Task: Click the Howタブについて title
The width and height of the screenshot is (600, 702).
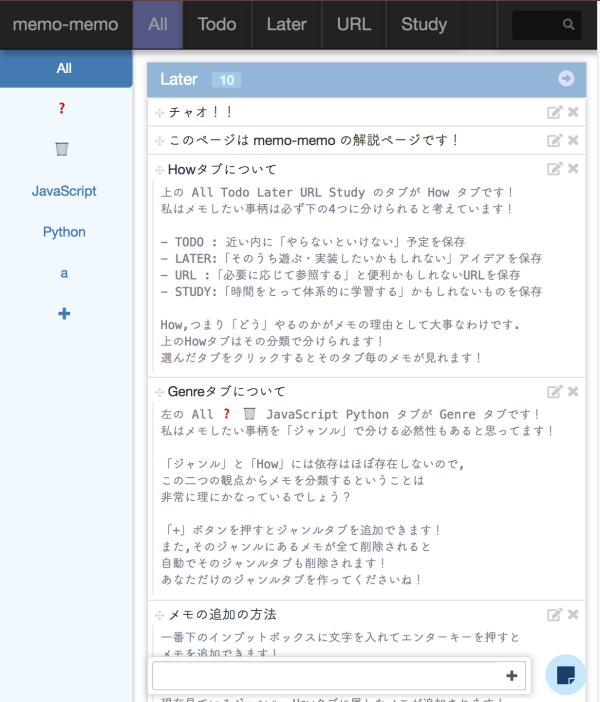Action: pyautogui.click(x=222, y=170)
